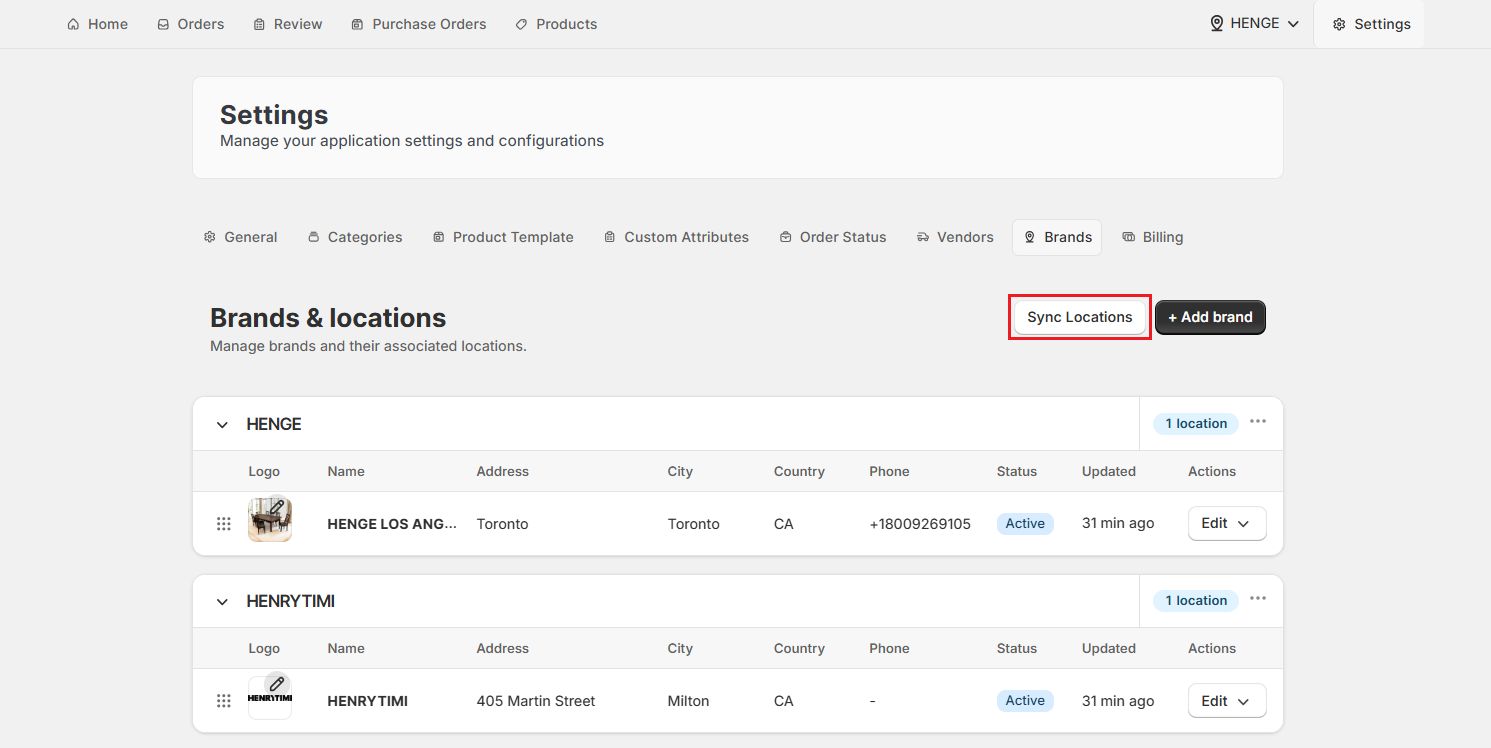This screenshot has width=1491, height=748.
Task: Click the HENGE LOS ANG logo thumbnail
Action: pyautogui.click(x=269, y=521)
